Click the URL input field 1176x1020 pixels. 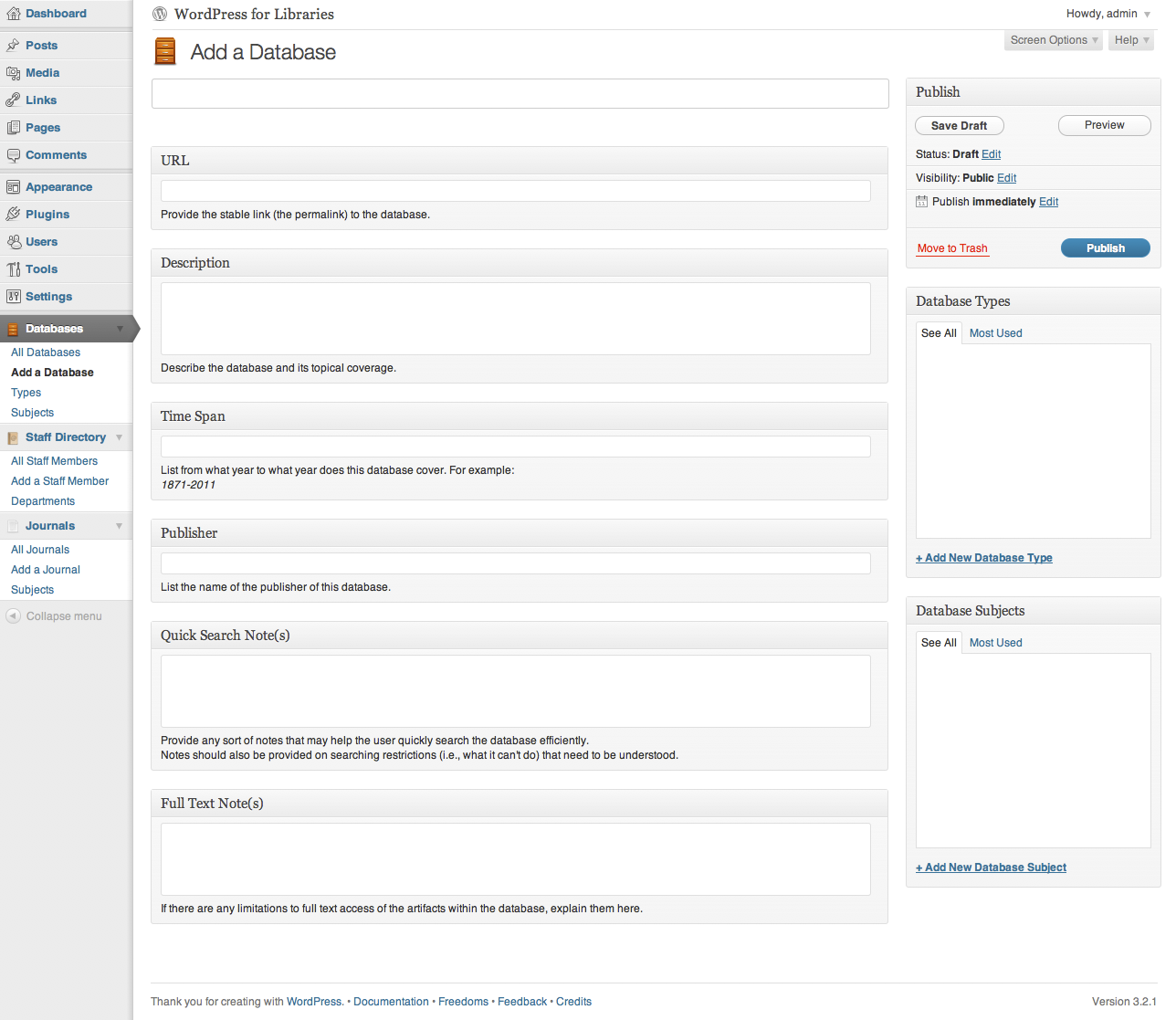point(516,191)
